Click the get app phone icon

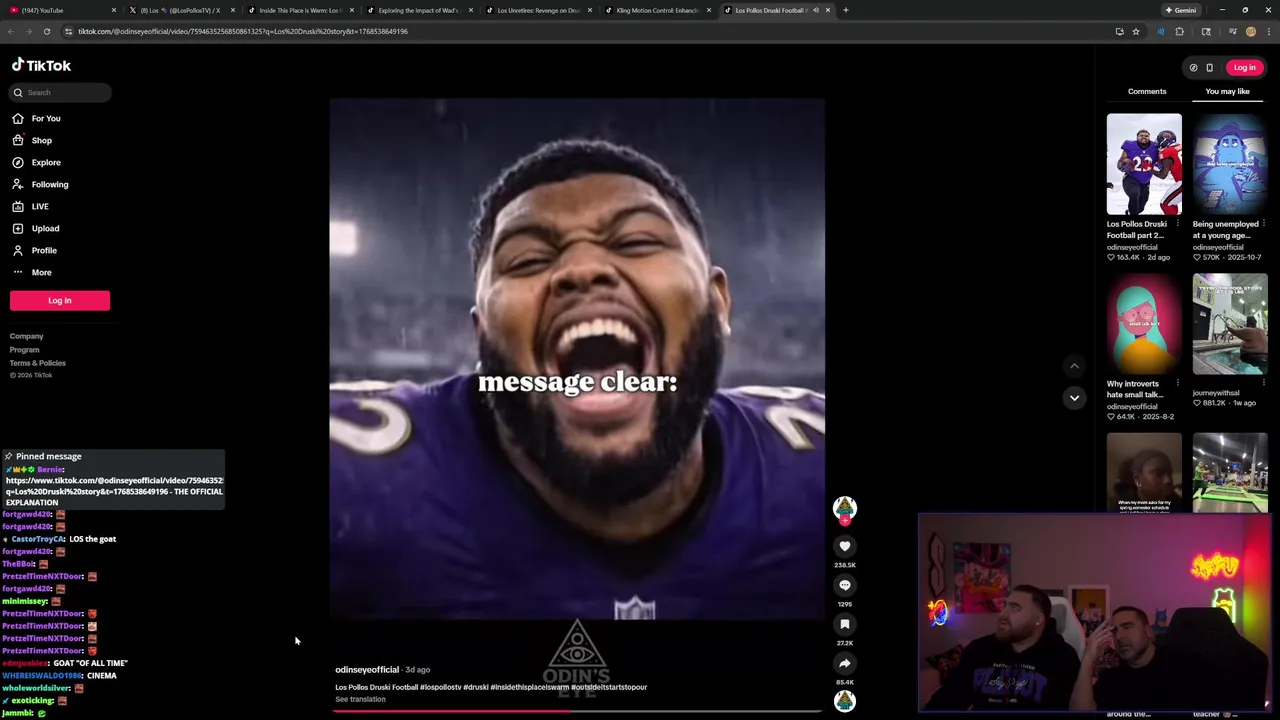point(1209,67)
